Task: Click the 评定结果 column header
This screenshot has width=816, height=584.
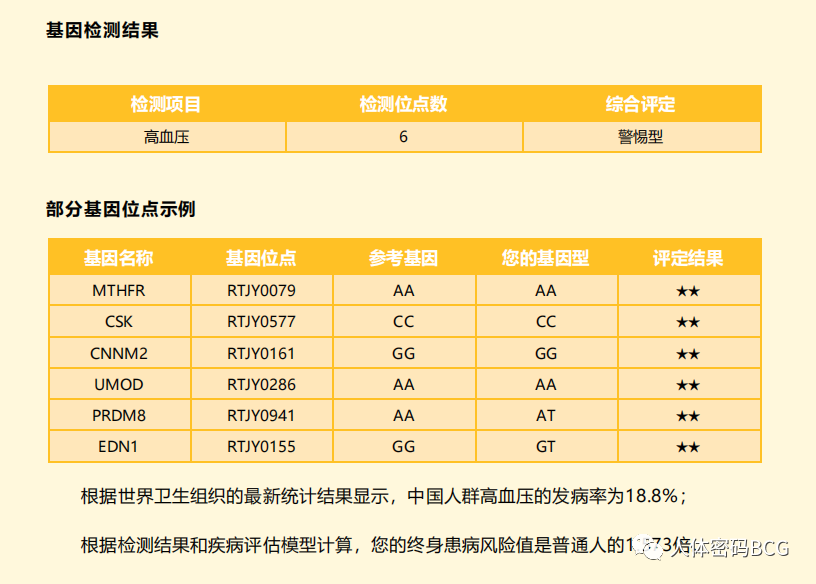Action: [x=690, y=258]
